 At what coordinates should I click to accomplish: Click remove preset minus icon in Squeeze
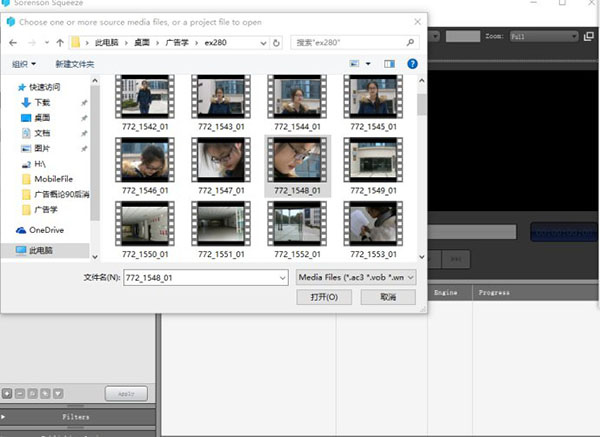tap(20, 393)
